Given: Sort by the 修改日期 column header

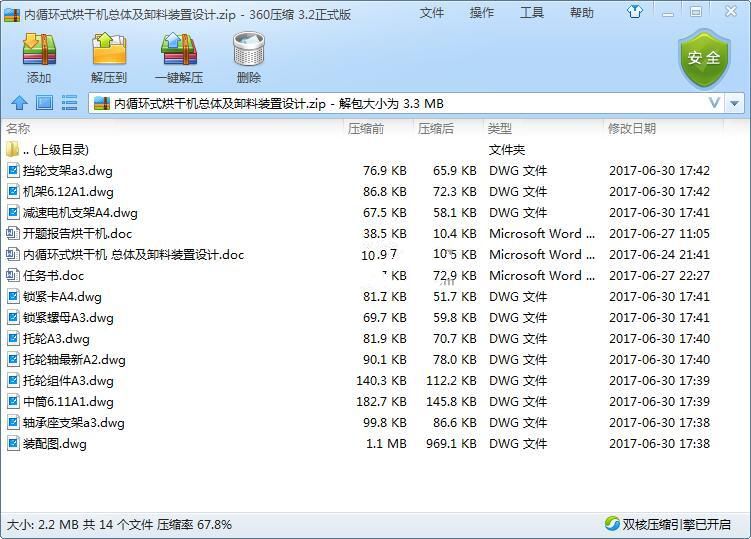Looking at the screenshot, I should [x=632, y=128].
